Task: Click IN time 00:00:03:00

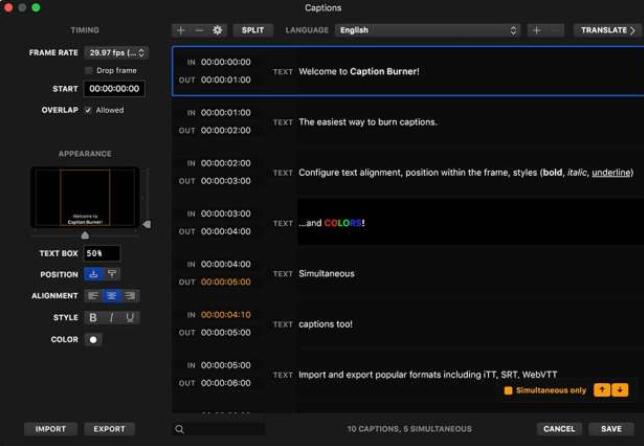Action: pyautogui.click(x=226, y=214)
